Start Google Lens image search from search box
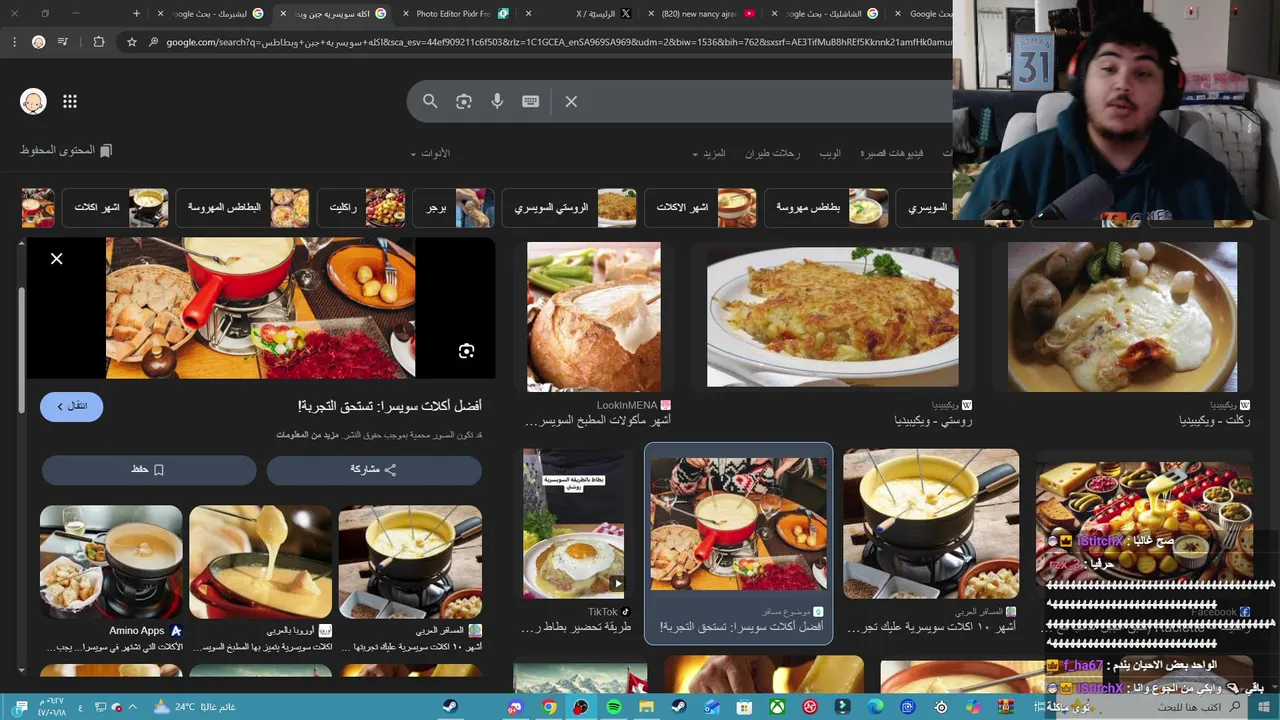Image resolution: width=1280 pixels, height=720 pixels. [x=463, y=101]
